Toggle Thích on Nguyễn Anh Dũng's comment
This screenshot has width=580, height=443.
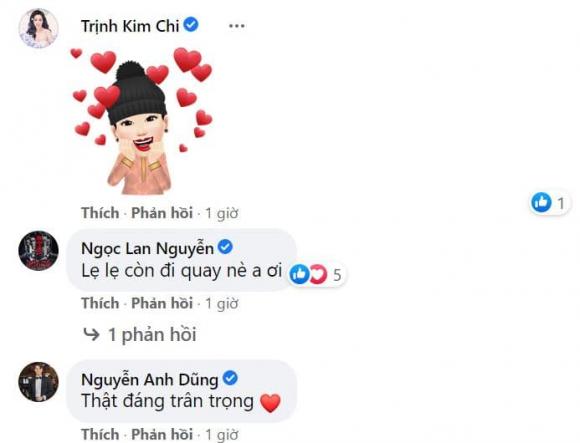click(x=100, y=434)
